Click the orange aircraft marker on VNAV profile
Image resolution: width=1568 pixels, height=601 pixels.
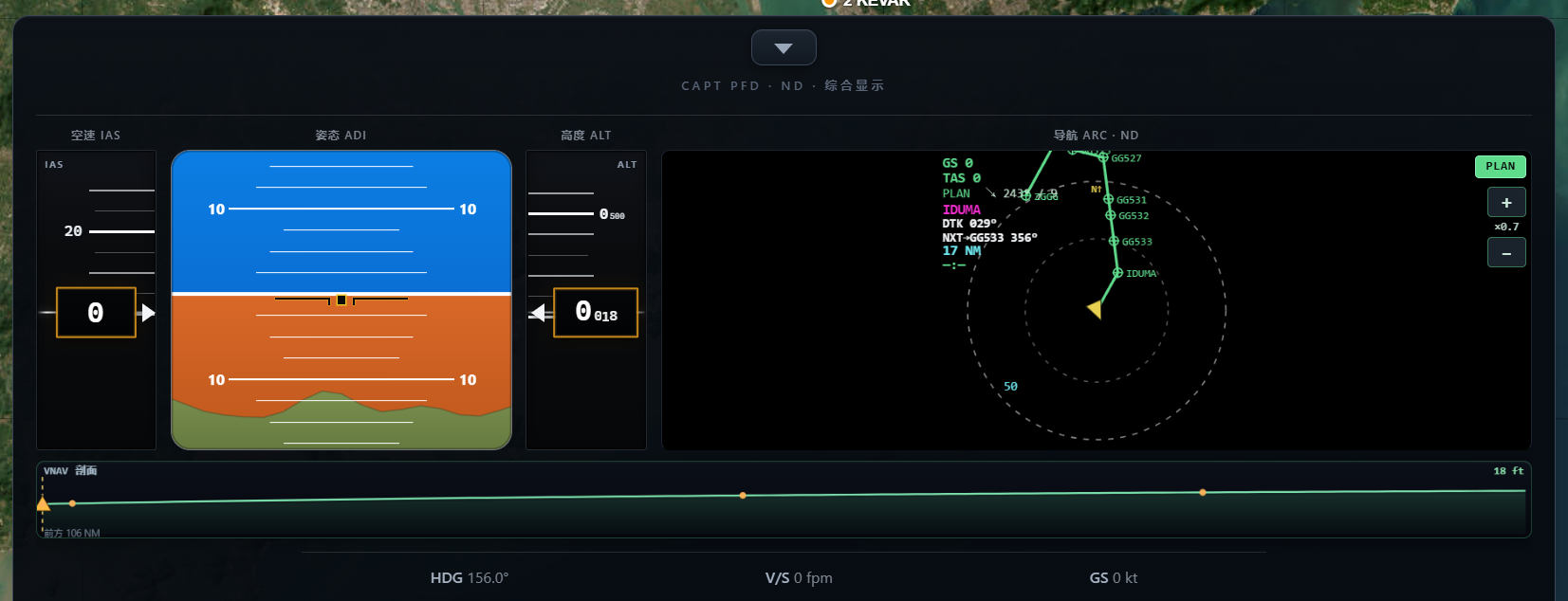43,503
